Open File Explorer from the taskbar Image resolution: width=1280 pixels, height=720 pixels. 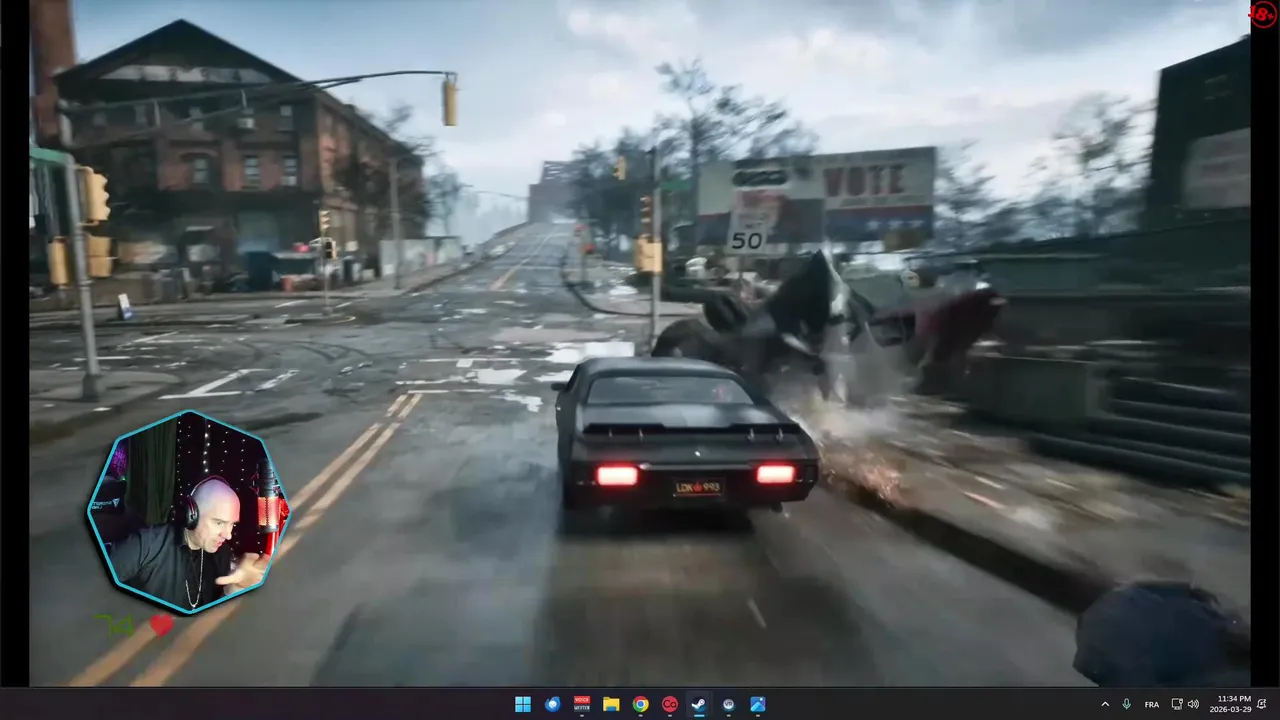point(611,704)
